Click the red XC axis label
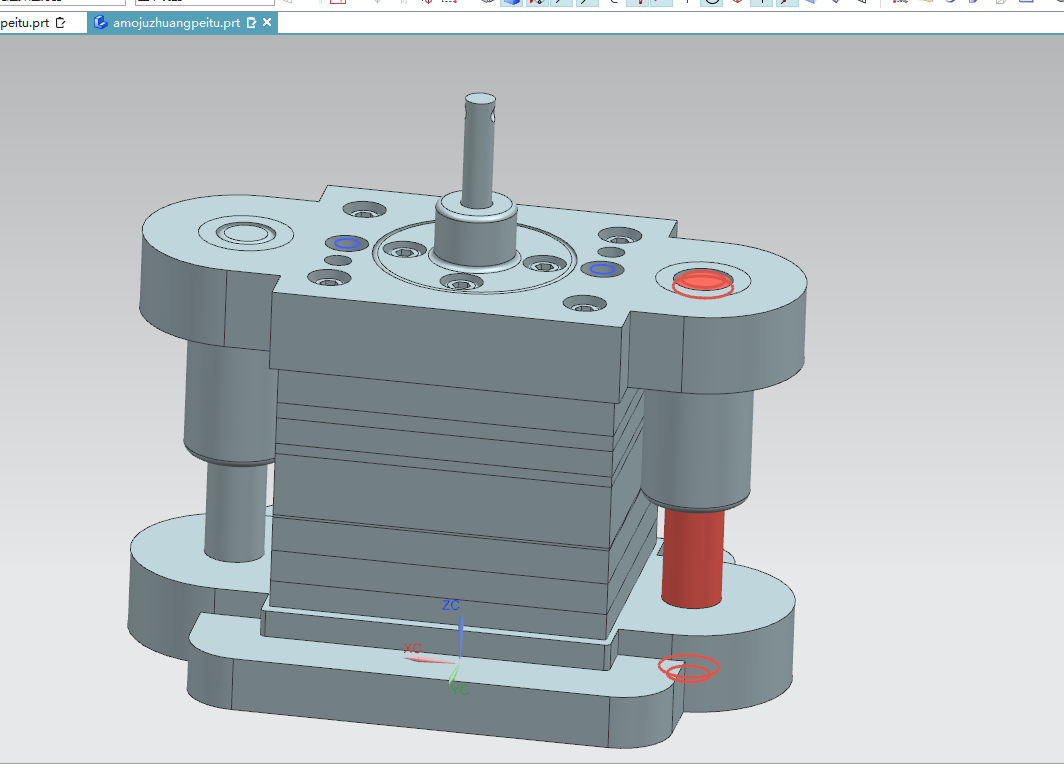 coord(411,648)
